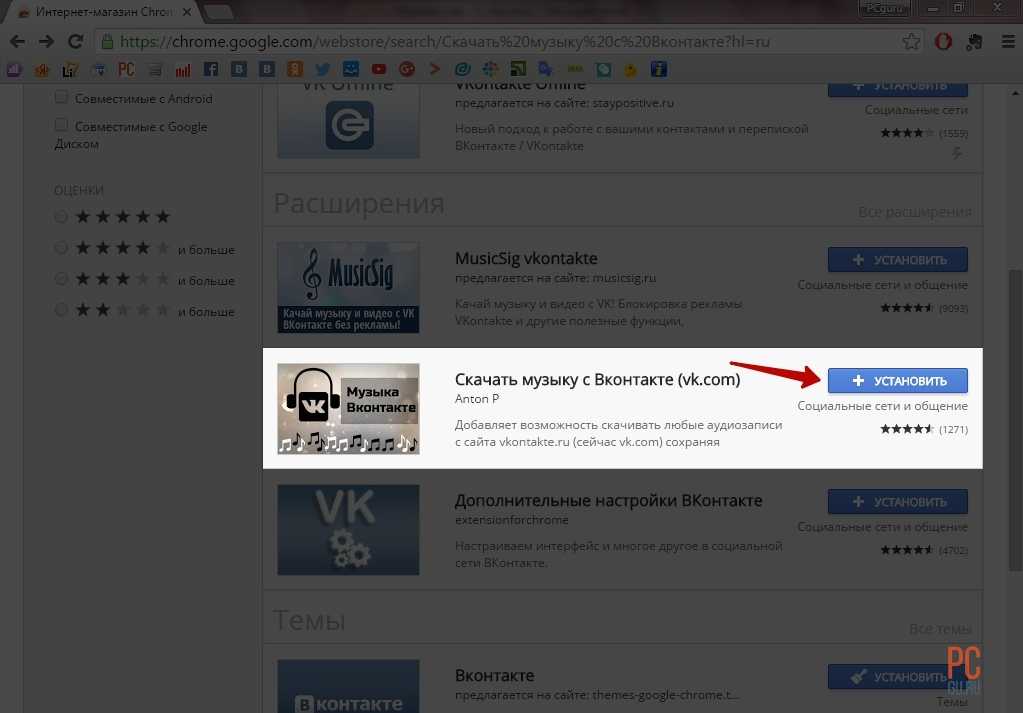
Task: Switch to the 'Интернет-магазин Chrome' tab
Action: point(103,12)
